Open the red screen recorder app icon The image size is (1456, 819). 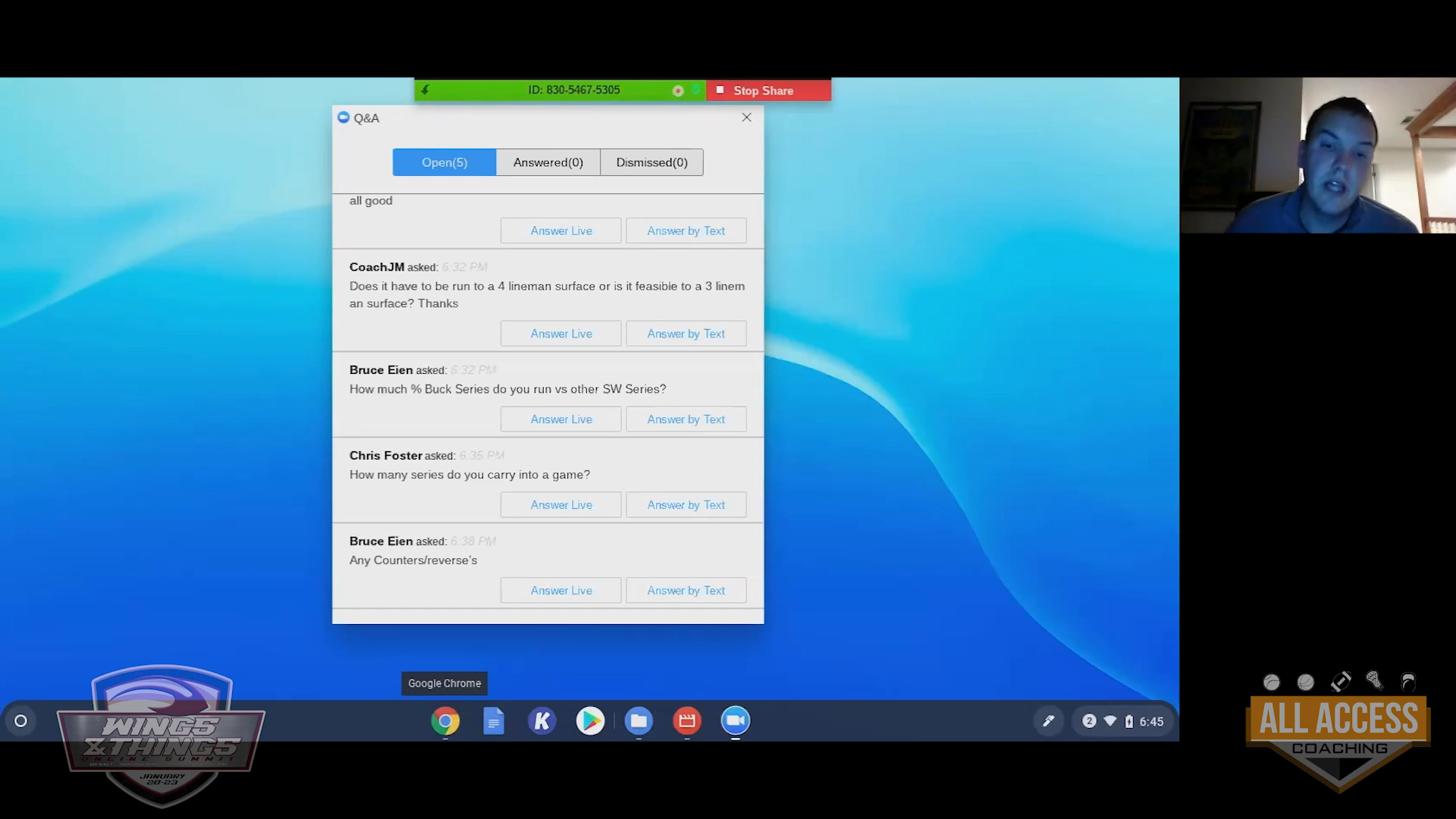(x=687, y=721)
